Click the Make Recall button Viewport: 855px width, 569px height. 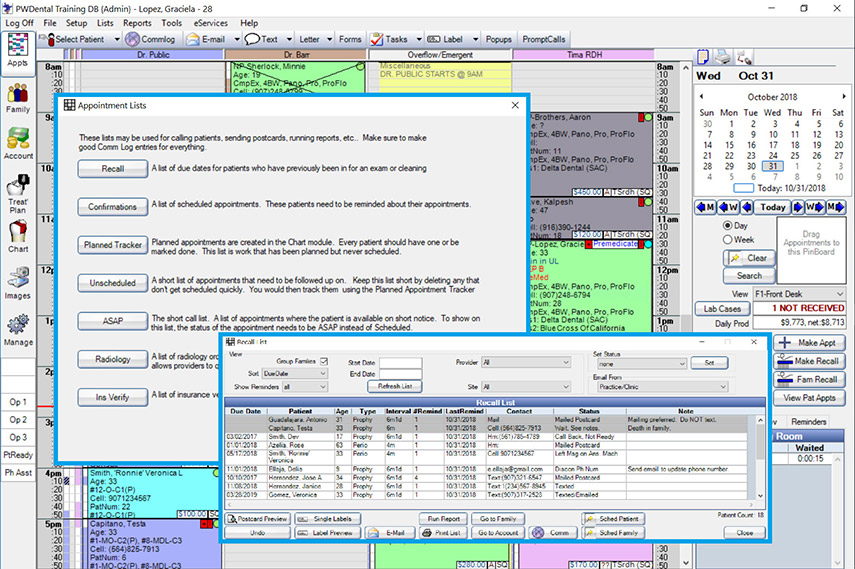809,361
